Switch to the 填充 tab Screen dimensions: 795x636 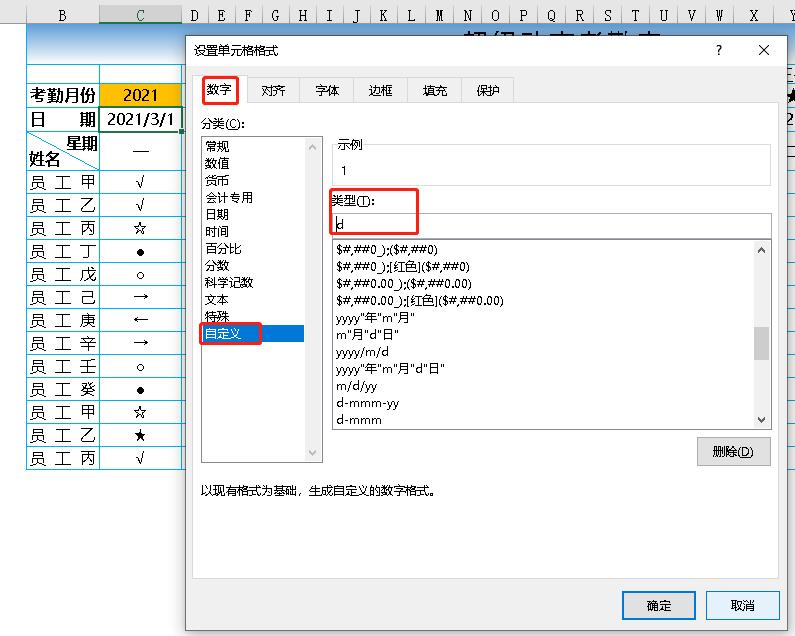435,90
